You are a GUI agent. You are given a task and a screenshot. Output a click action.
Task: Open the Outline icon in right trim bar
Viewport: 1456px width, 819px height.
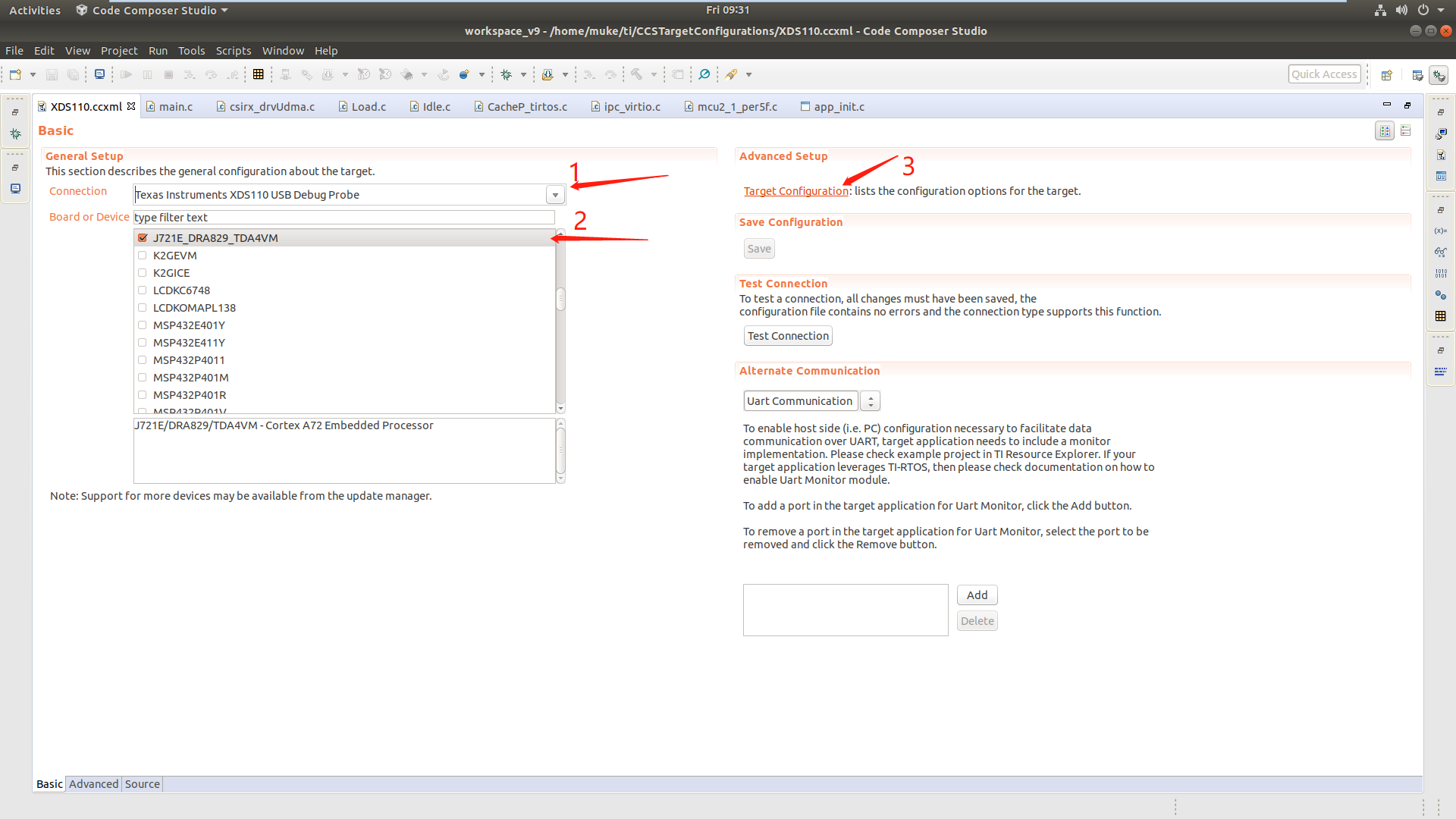tap(1441, 176)
